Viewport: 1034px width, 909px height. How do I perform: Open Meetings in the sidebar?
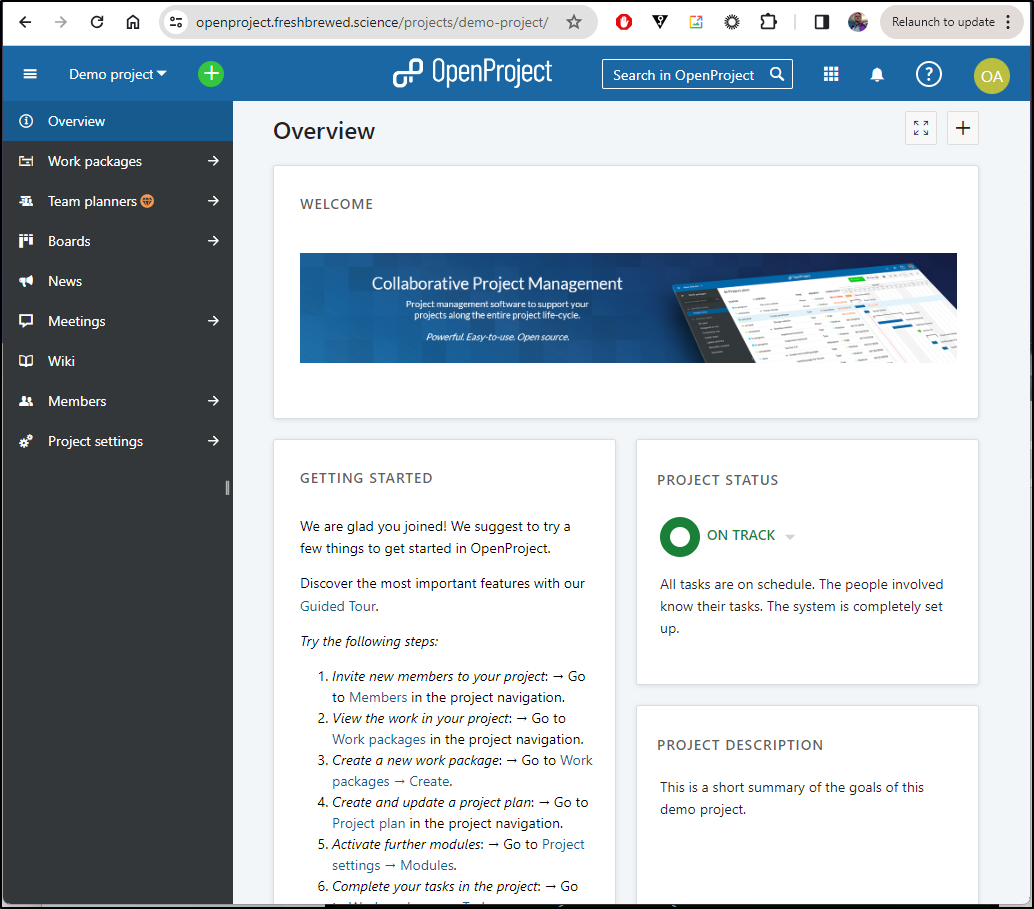tap(76, 321)
